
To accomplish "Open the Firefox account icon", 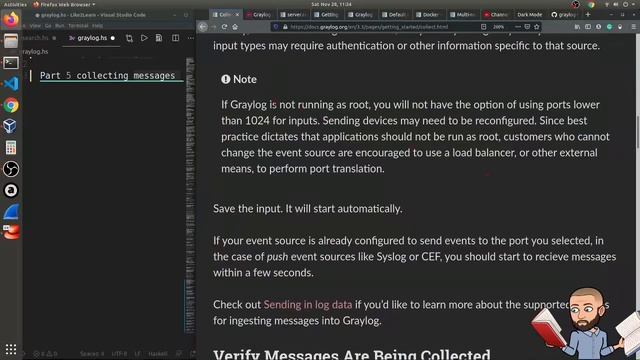I will pyautogui.click(x=598, y=27).
